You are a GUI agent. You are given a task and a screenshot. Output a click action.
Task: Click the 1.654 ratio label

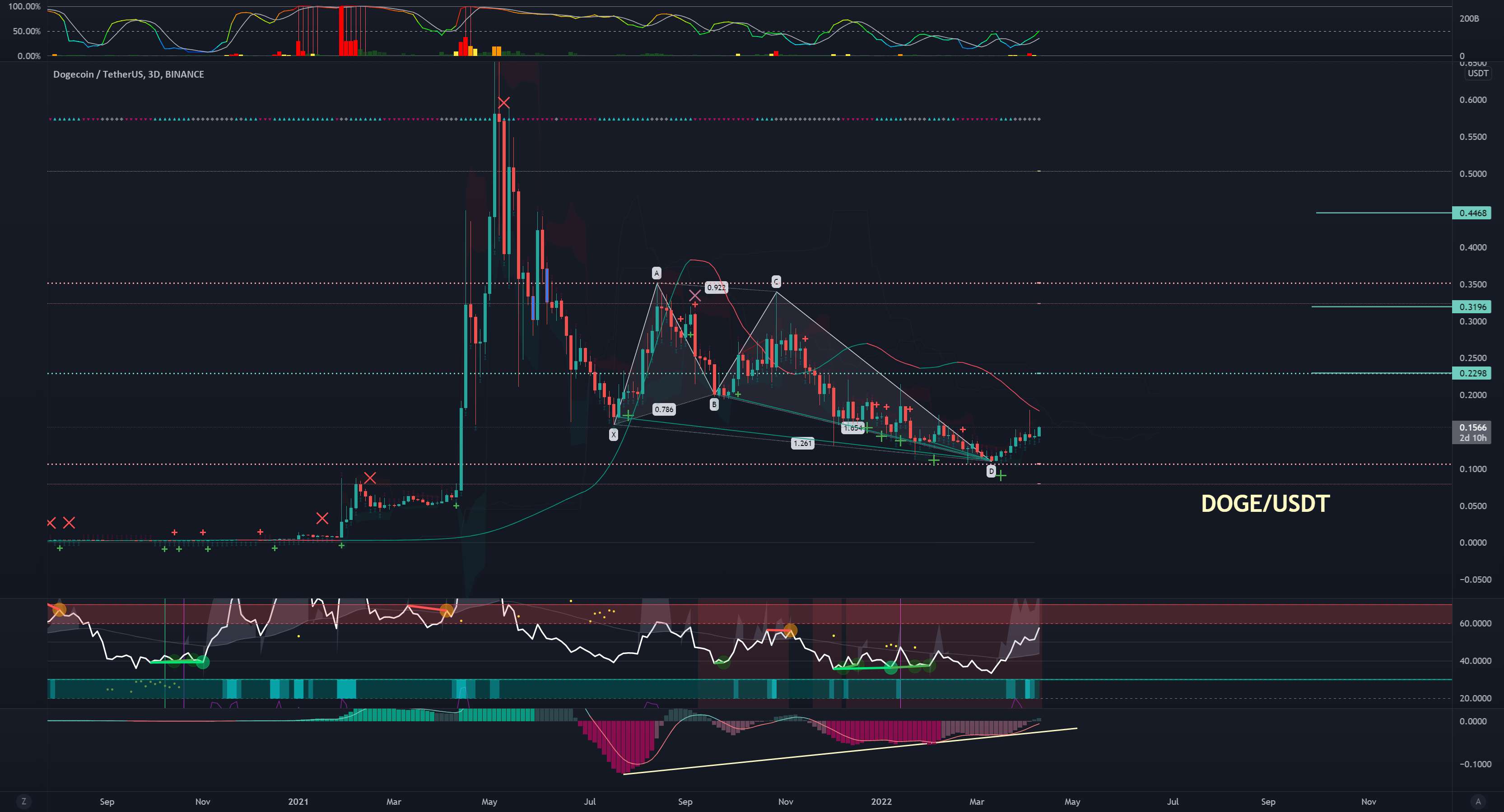click(853, 428)
